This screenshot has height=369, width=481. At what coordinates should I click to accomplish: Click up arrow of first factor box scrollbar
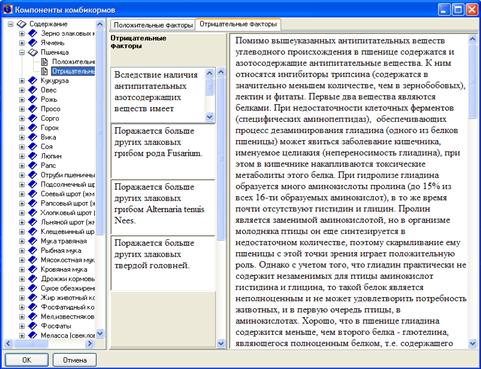pos(210,73)
